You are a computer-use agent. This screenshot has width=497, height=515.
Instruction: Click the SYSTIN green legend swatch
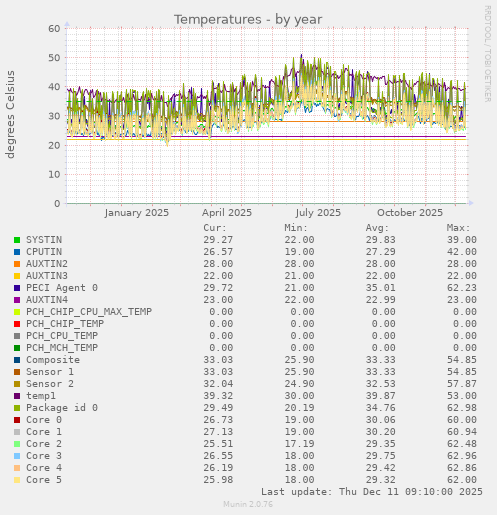pos(17,240)
